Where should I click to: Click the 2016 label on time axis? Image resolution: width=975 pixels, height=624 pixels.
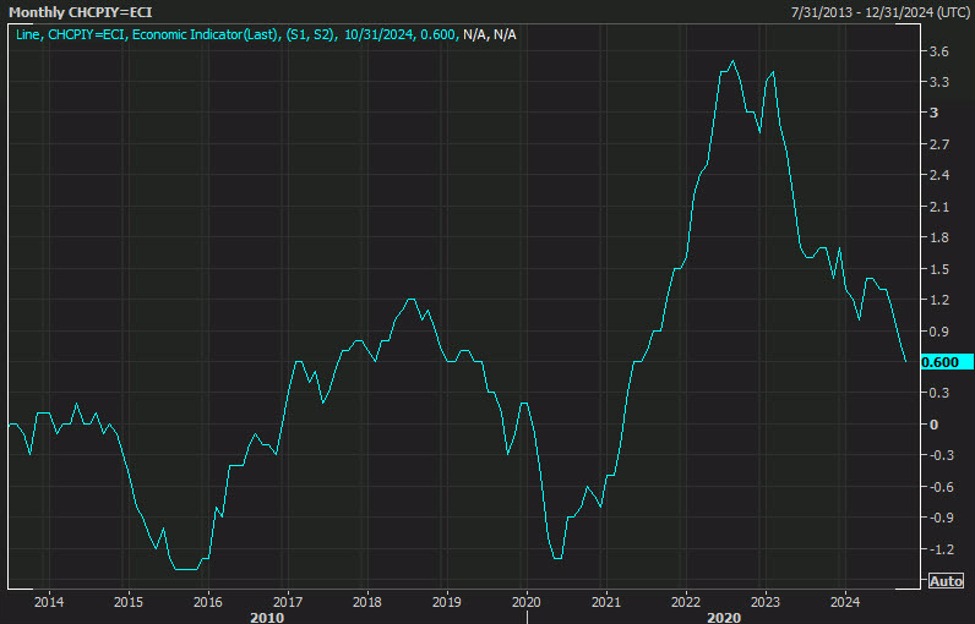pos(207,602)
